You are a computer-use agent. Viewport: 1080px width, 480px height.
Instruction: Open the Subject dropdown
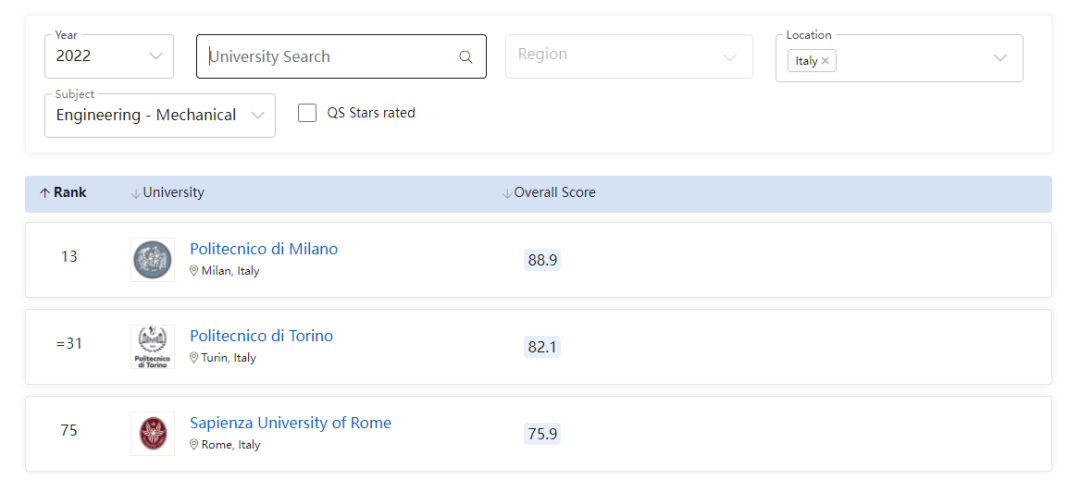160,115
